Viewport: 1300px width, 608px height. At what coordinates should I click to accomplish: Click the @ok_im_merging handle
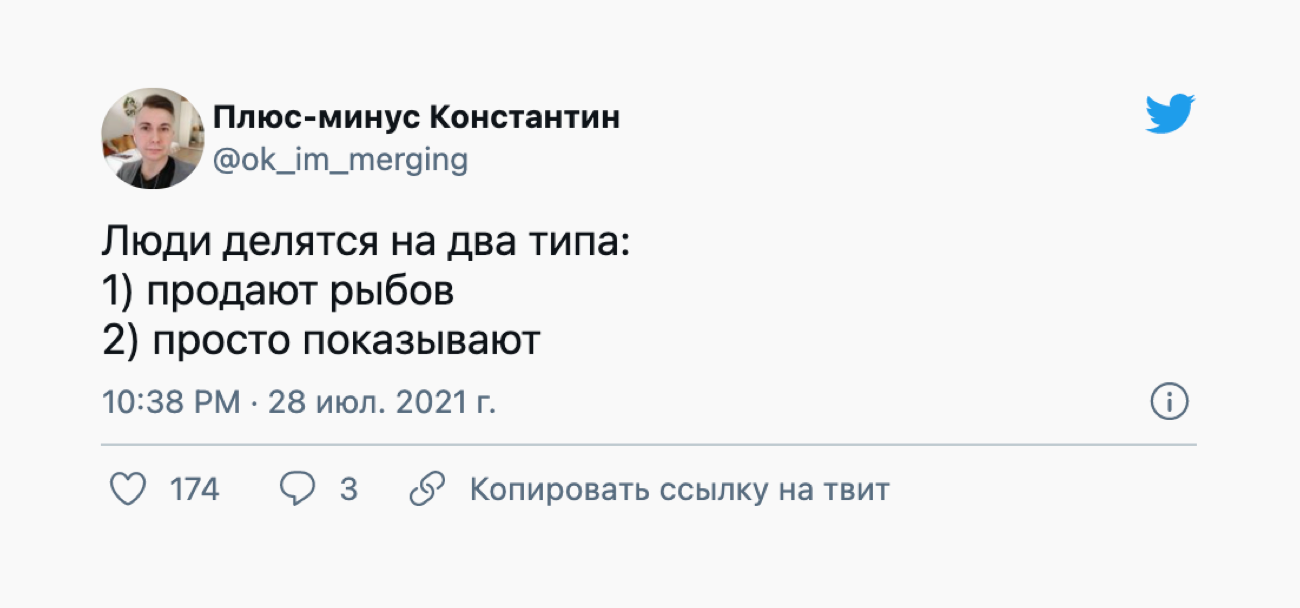click(340, 160)
